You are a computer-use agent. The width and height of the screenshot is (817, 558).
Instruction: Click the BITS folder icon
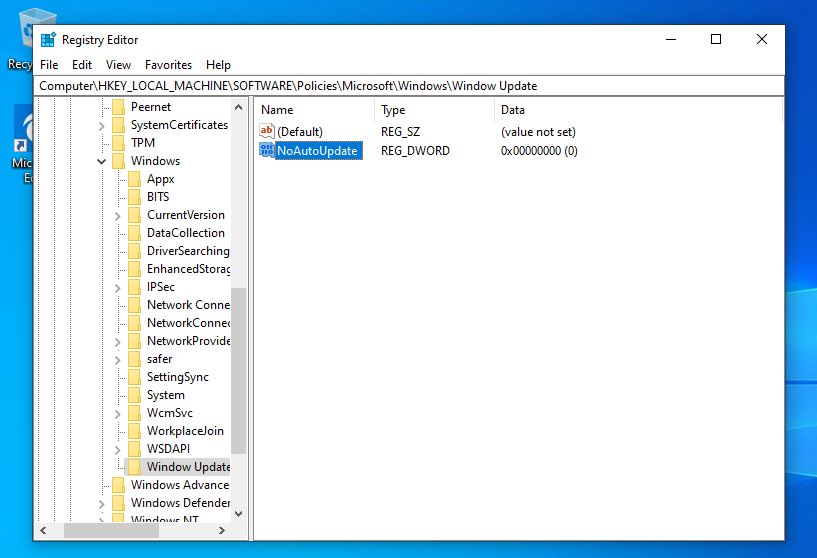134,197
